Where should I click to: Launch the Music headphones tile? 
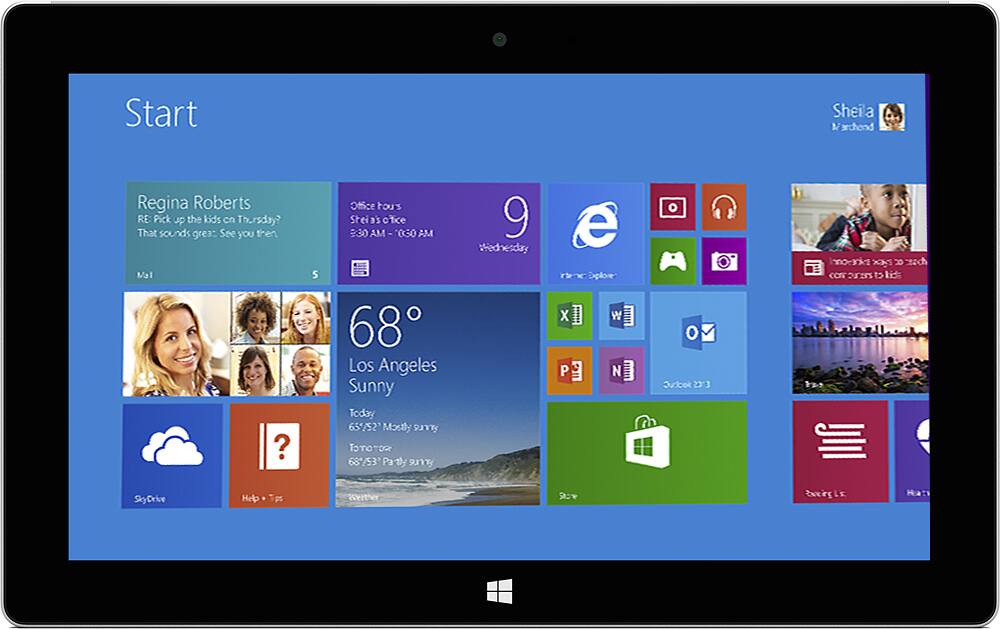click(723, 207)
